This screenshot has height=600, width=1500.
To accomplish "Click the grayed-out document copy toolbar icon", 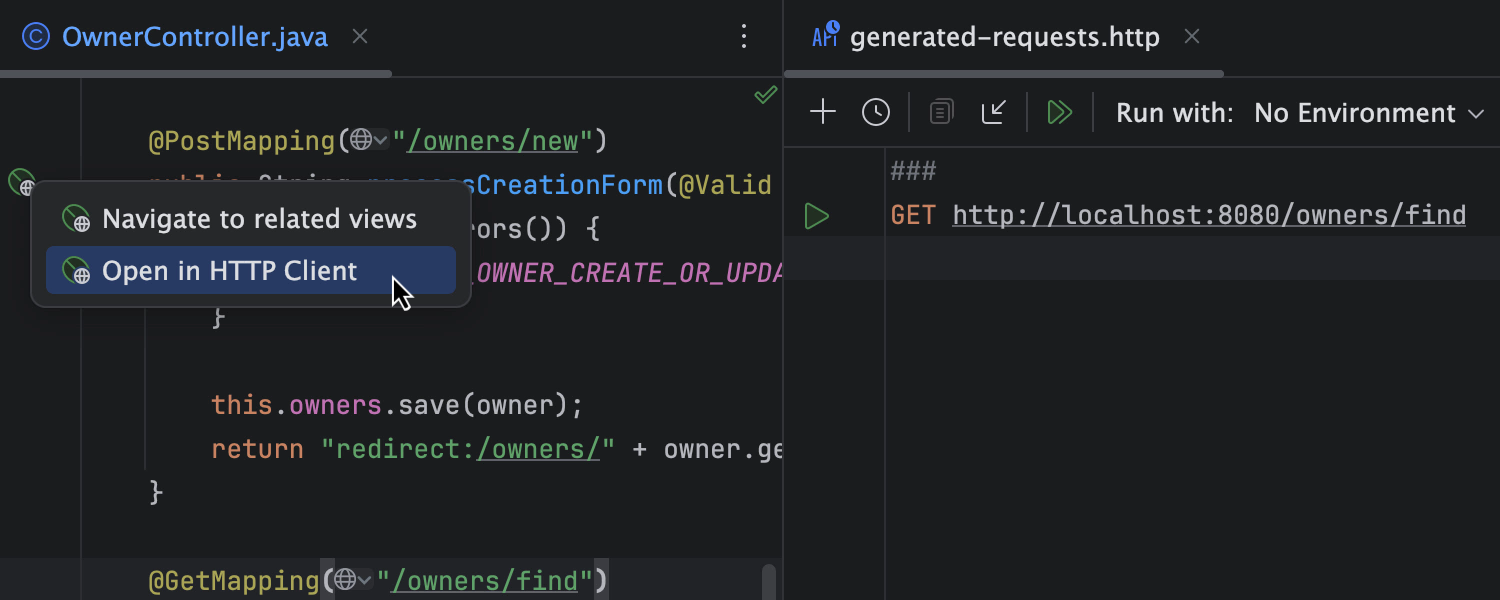I will click(941, 112).
